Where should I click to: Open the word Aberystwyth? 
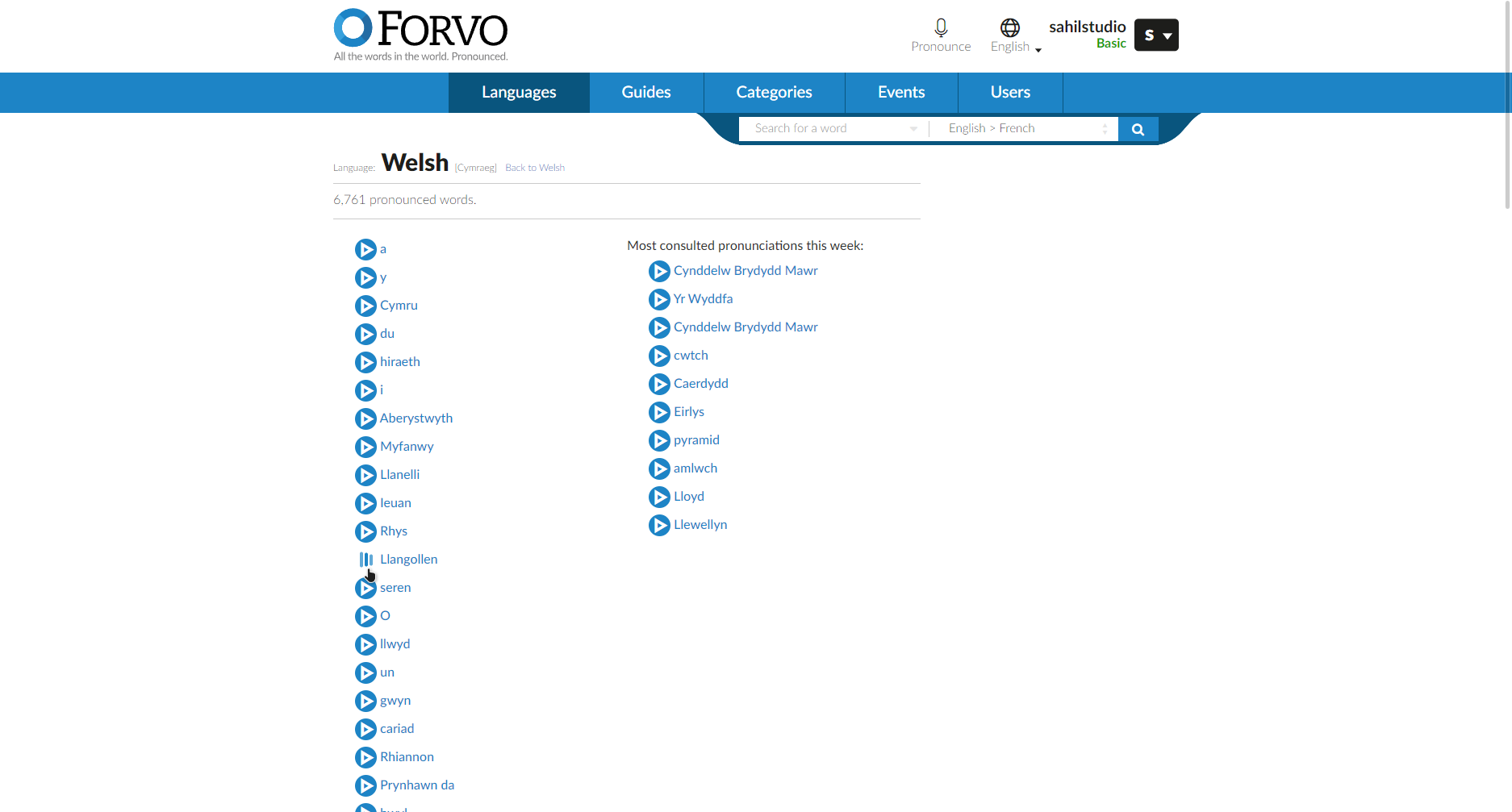(416, 418)
